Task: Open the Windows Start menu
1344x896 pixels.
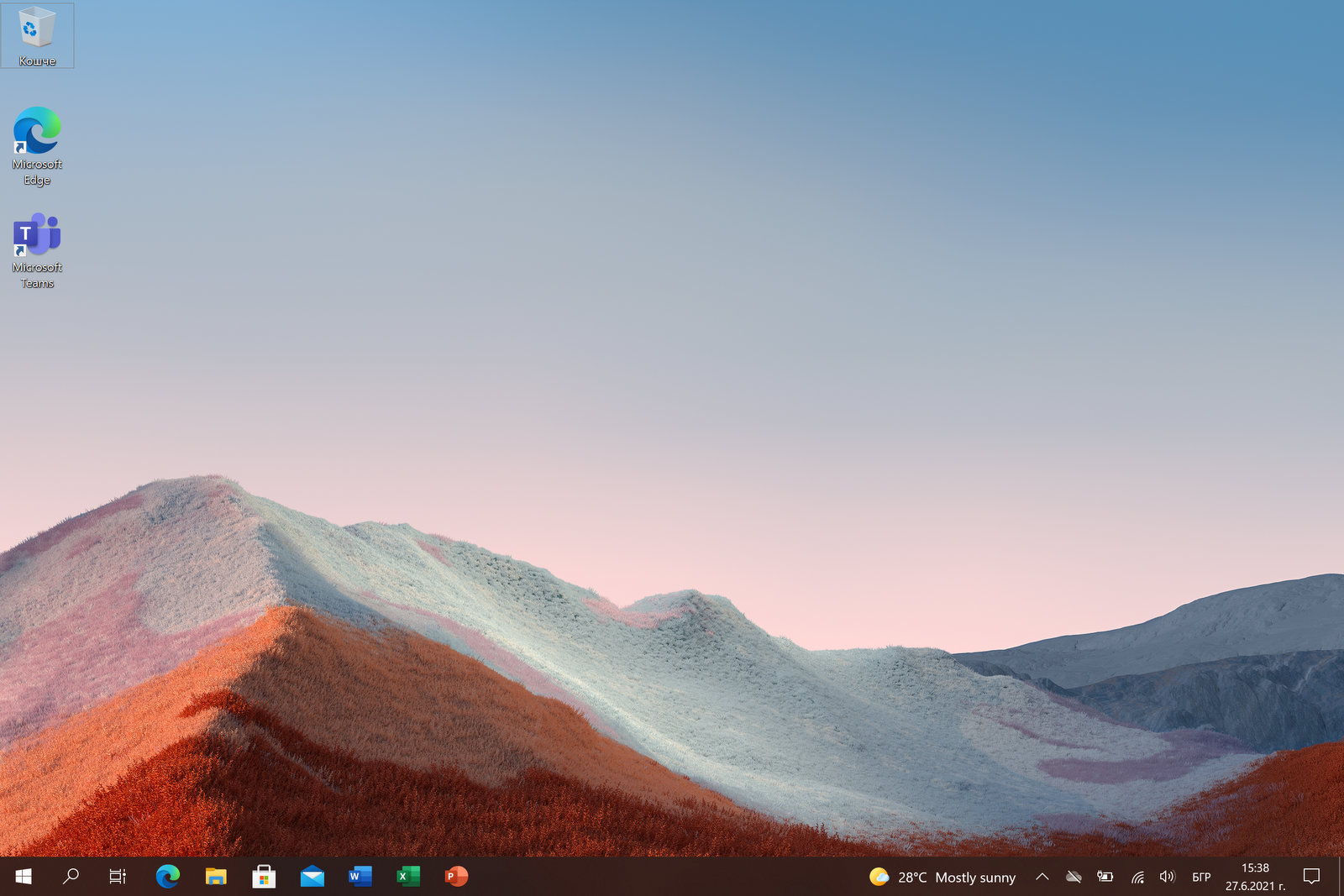Action: point(24,877)
